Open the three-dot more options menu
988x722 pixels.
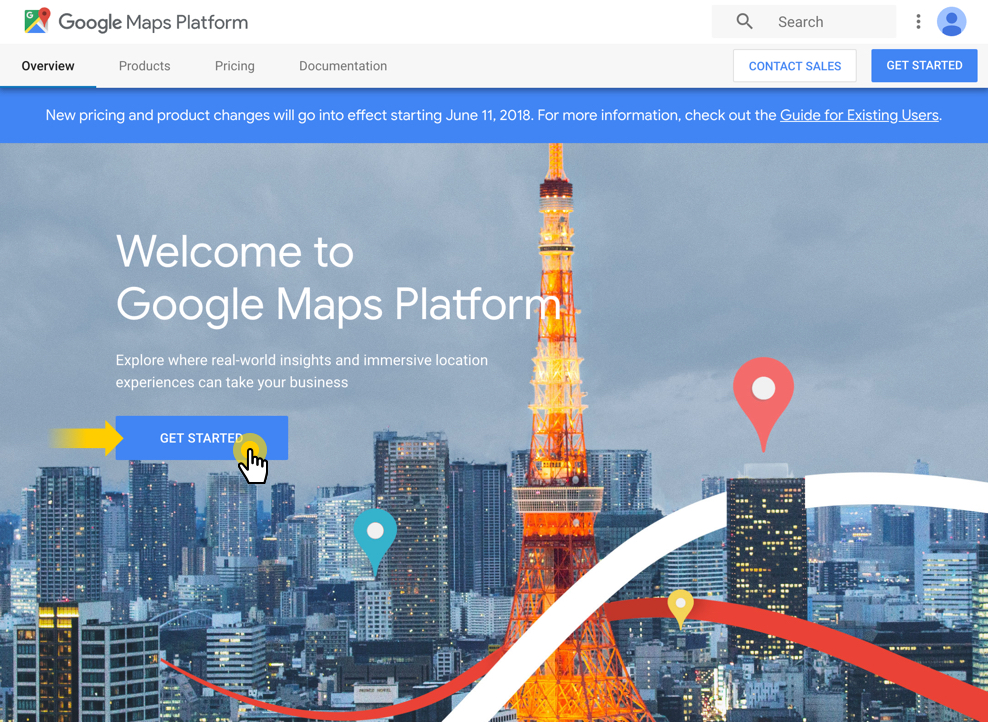click(x=918, y=21)
